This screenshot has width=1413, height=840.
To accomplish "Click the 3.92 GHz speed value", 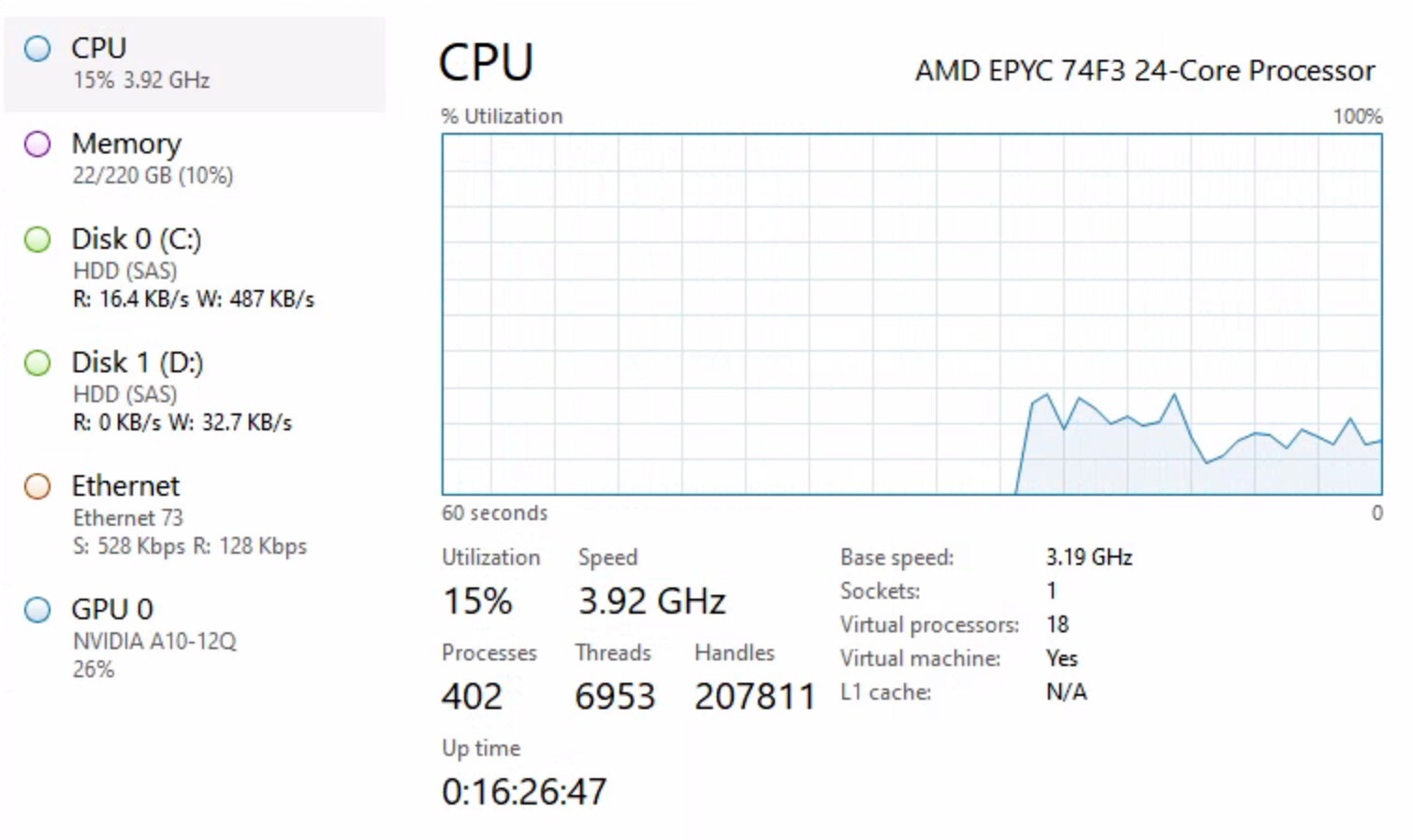I will [x=651, y=601].
